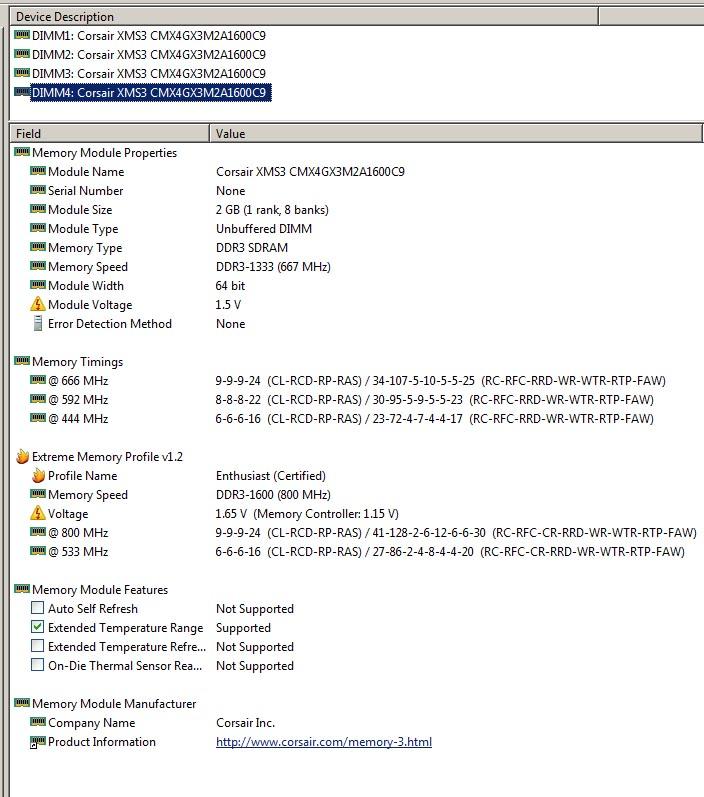Click the Memory Module Features group icon
704x797 pixels.
tap(22, 589)
